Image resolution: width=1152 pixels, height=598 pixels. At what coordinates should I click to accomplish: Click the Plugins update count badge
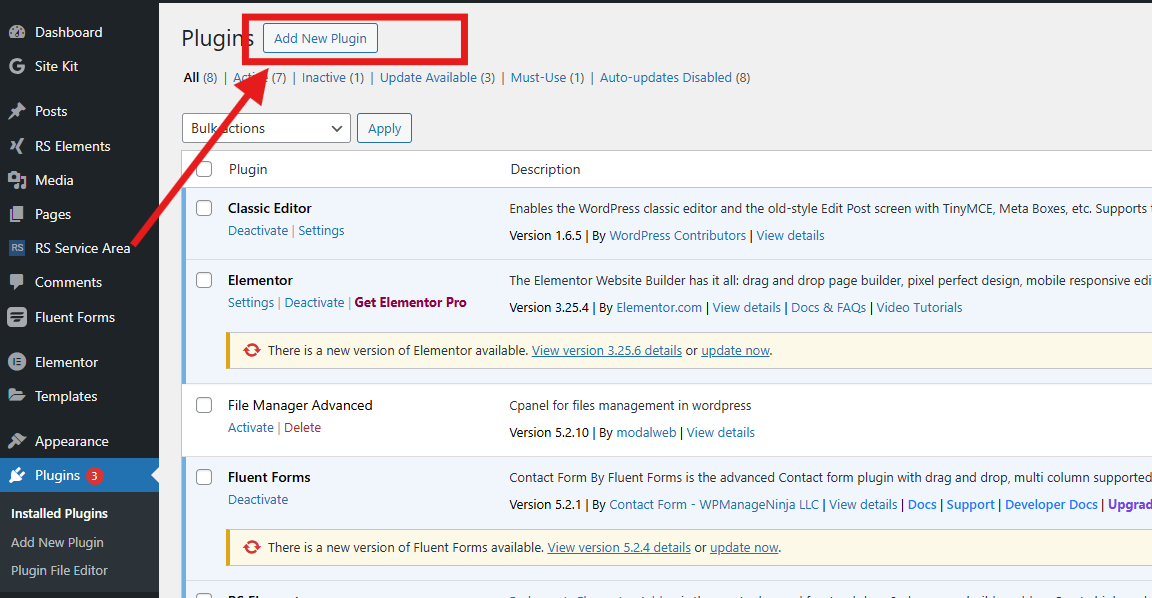[94, 476]
